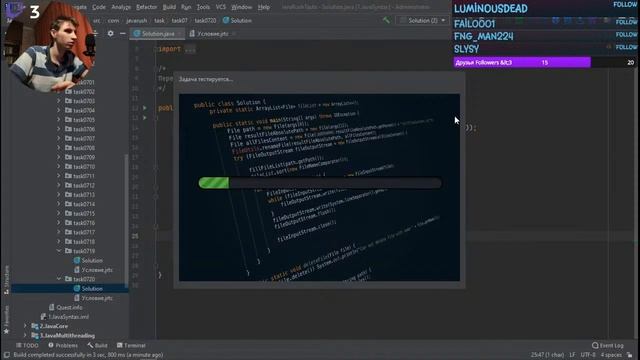The width and height of the screenshot is (640, 360).
Task: Expand the 3.JavaMultithreading module
Action: [25, 336]
